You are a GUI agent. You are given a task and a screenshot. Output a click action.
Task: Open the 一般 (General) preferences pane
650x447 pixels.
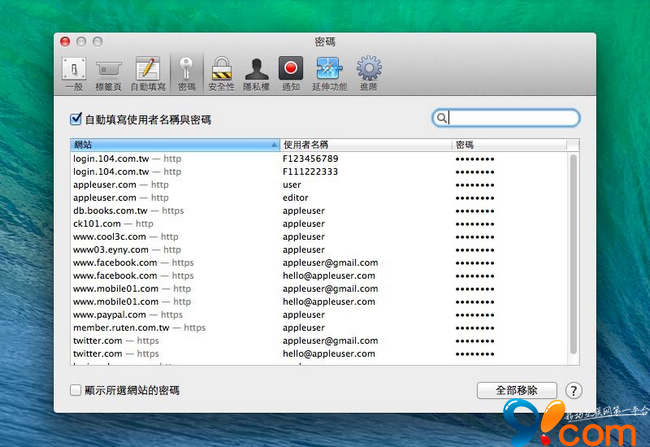[74, 72]
